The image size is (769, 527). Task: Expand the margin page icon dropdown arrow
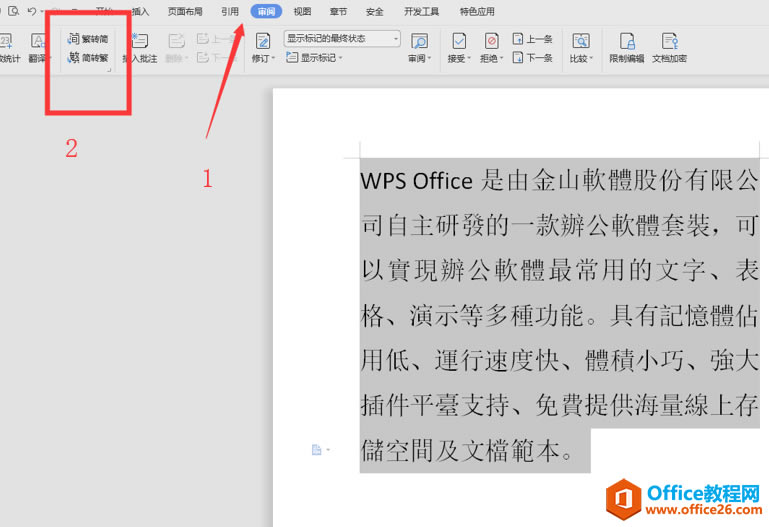click(x=328, y=450)
